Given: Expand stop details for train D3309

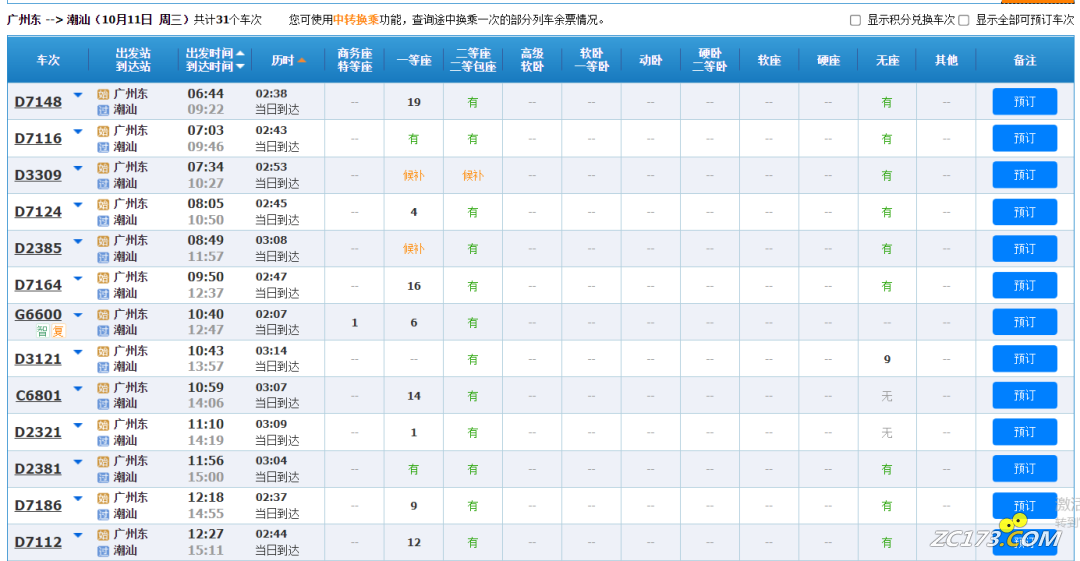Looking at the screenshot, I should tap(78, 168).
